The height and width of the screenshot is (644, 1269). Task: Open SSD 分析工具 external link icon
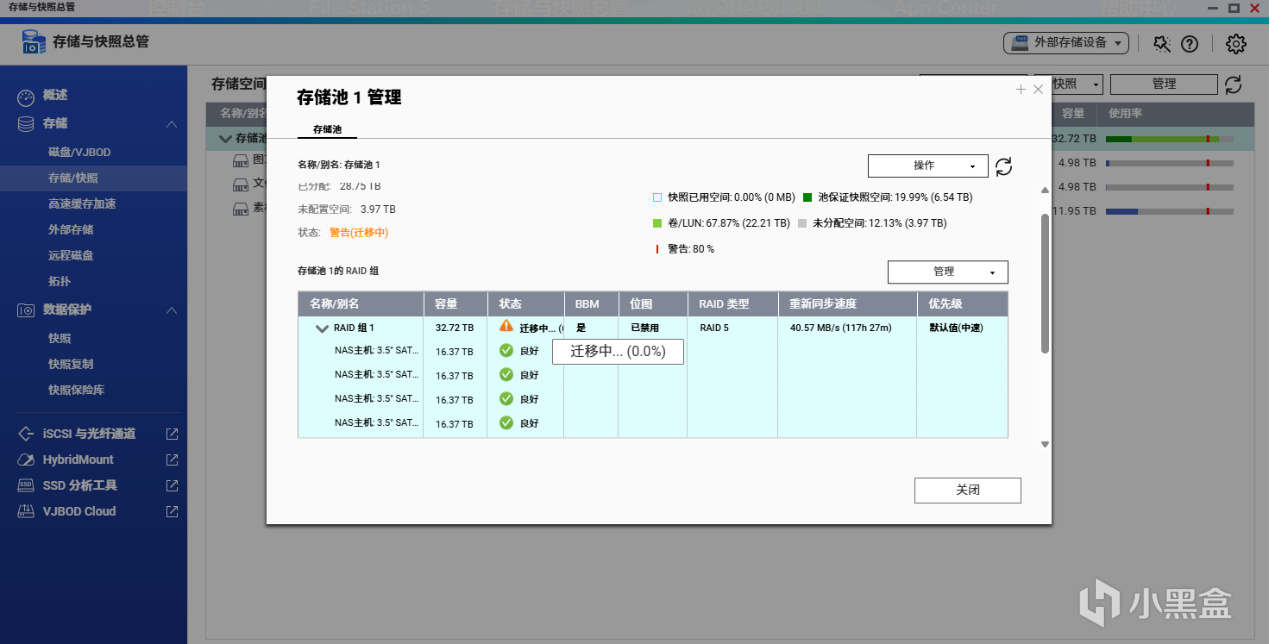[172, 485]
